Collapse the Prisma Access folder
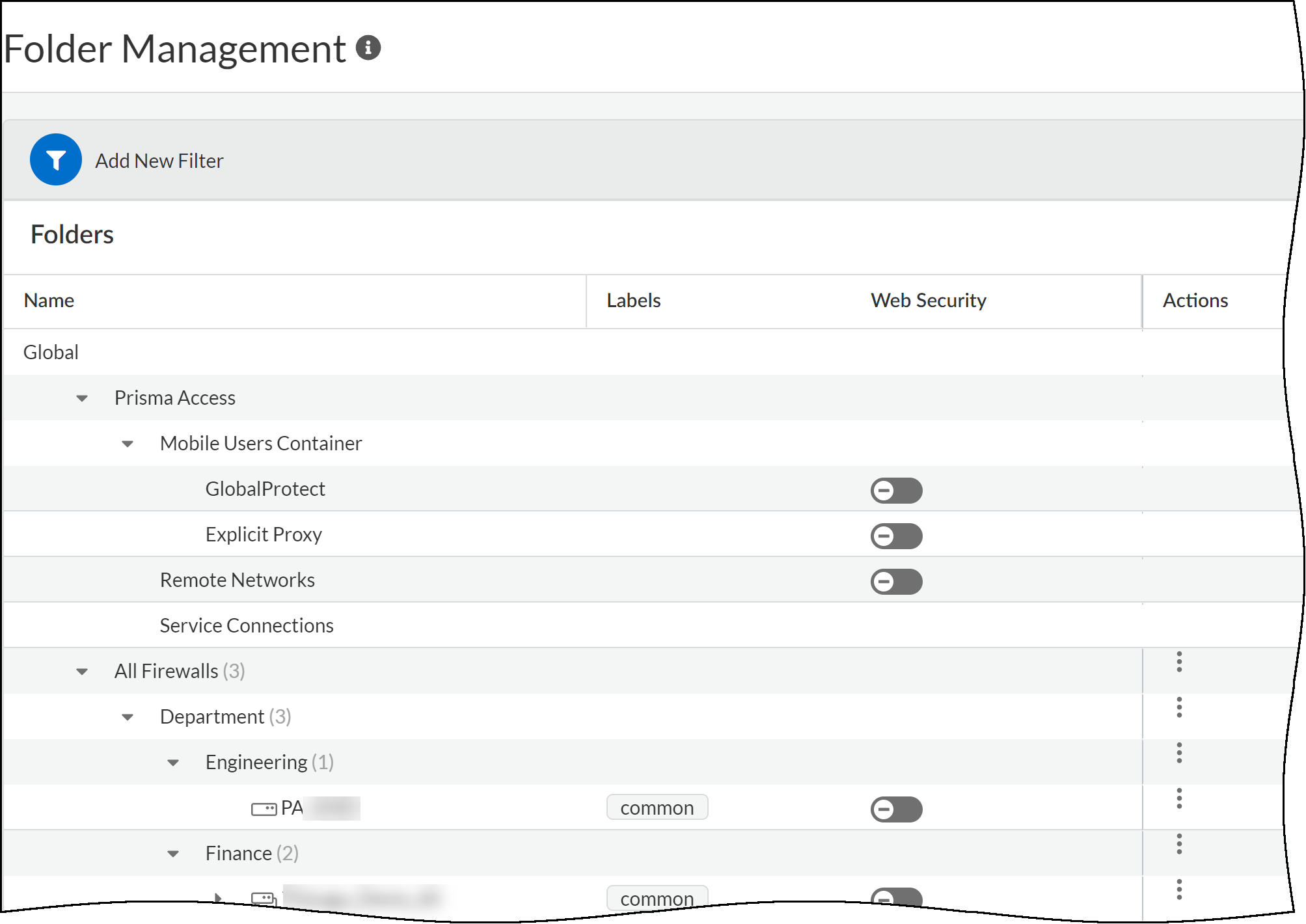Image resolution: width=1306 pixels, height=924 pixels. [x=82, y=398]
